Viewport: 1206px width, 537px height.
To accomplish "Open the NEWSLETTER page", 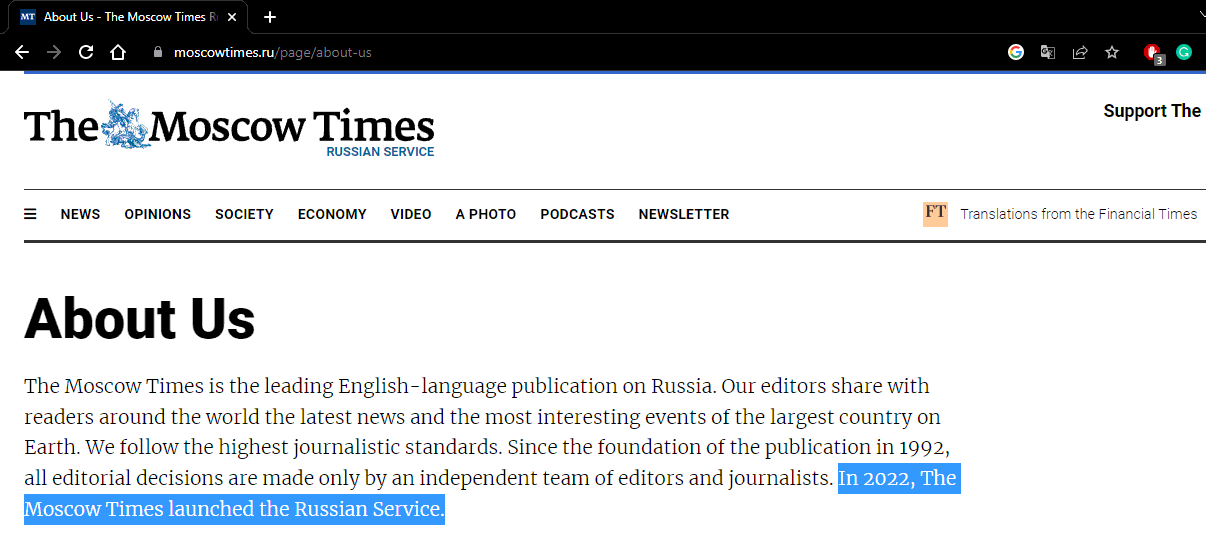I will pos(684,214).
